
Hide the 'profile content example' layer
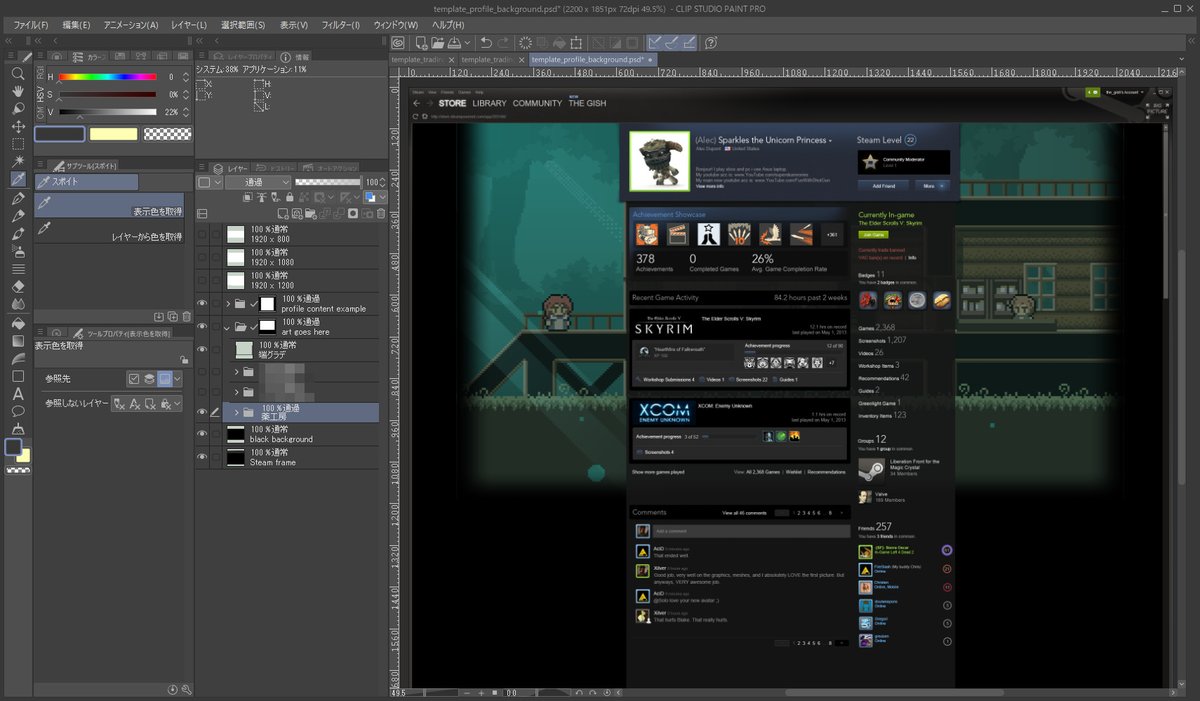pyautogui.click(x=203, y=303)
